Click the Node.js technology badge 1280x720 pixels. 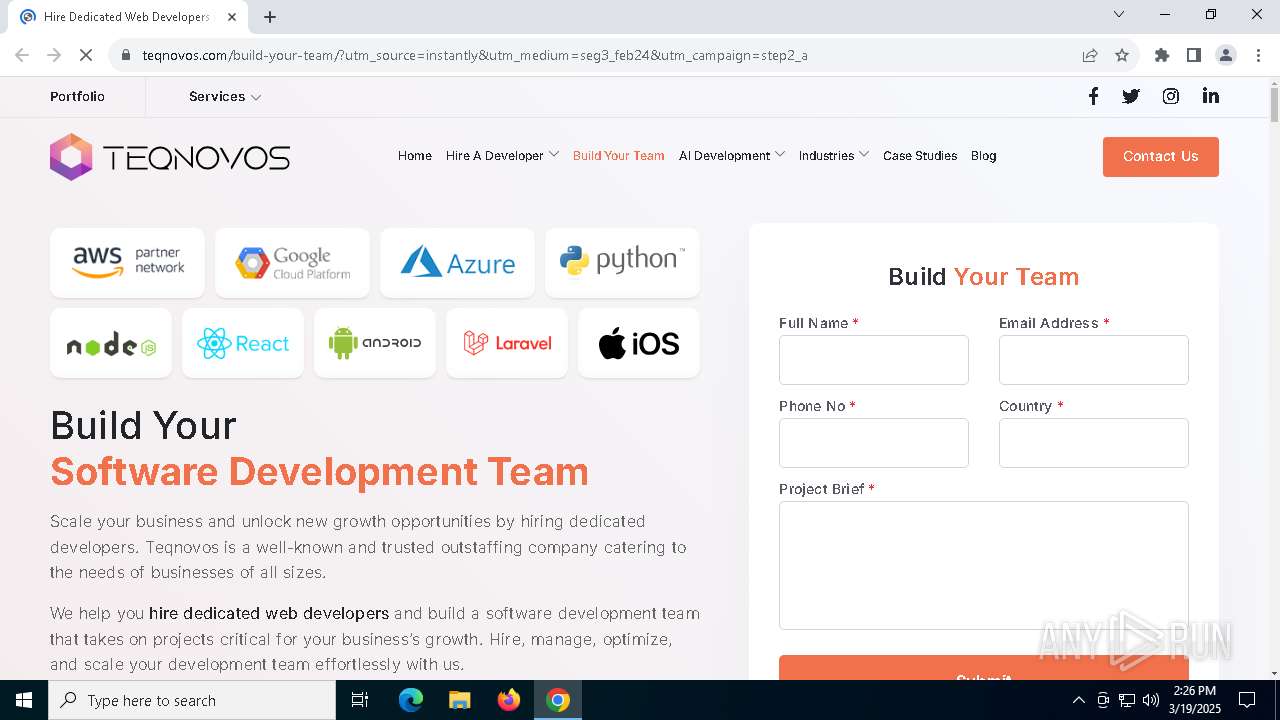coord(111,343)
